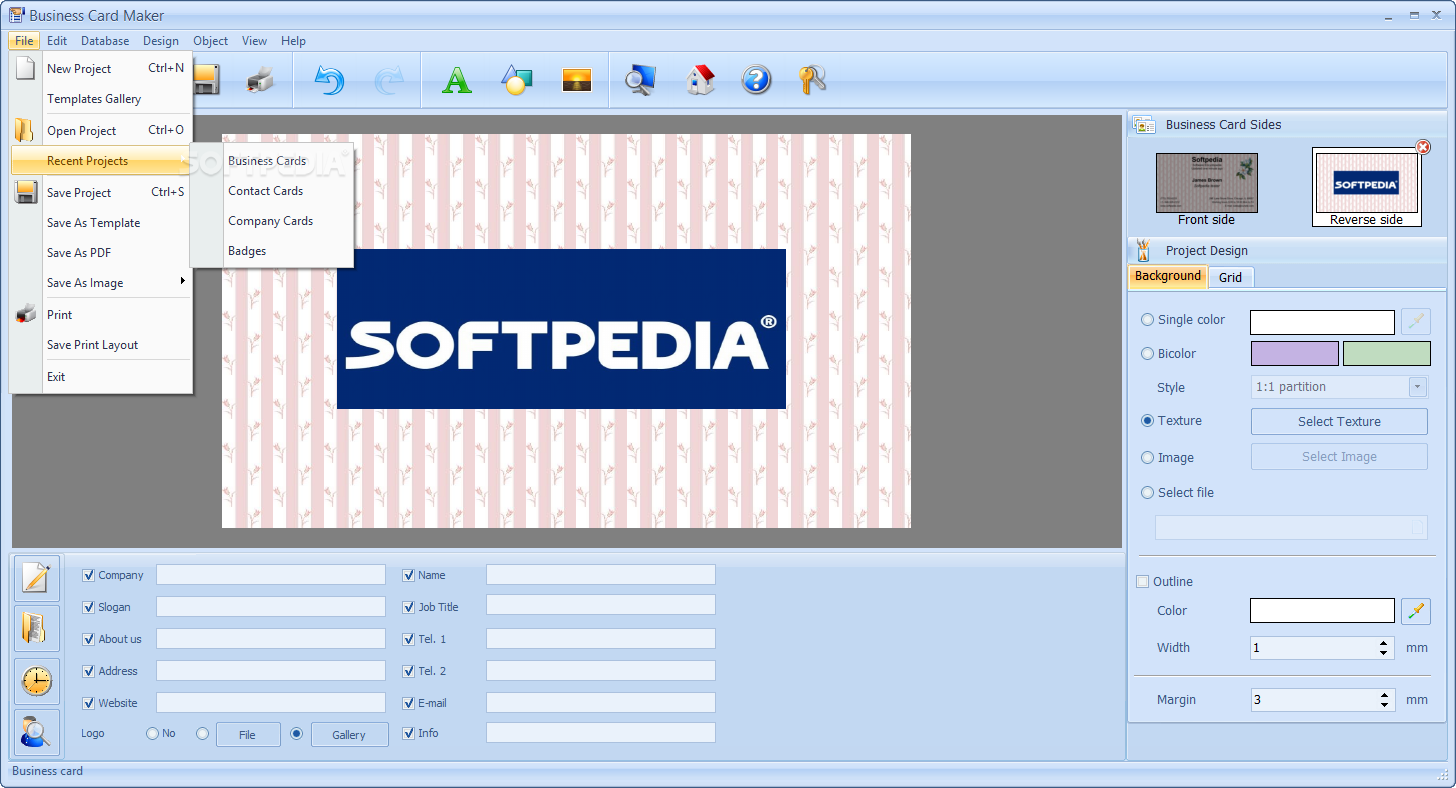Open the Design menu
Screen dimensions: 1456x788
tap(161, 41)
